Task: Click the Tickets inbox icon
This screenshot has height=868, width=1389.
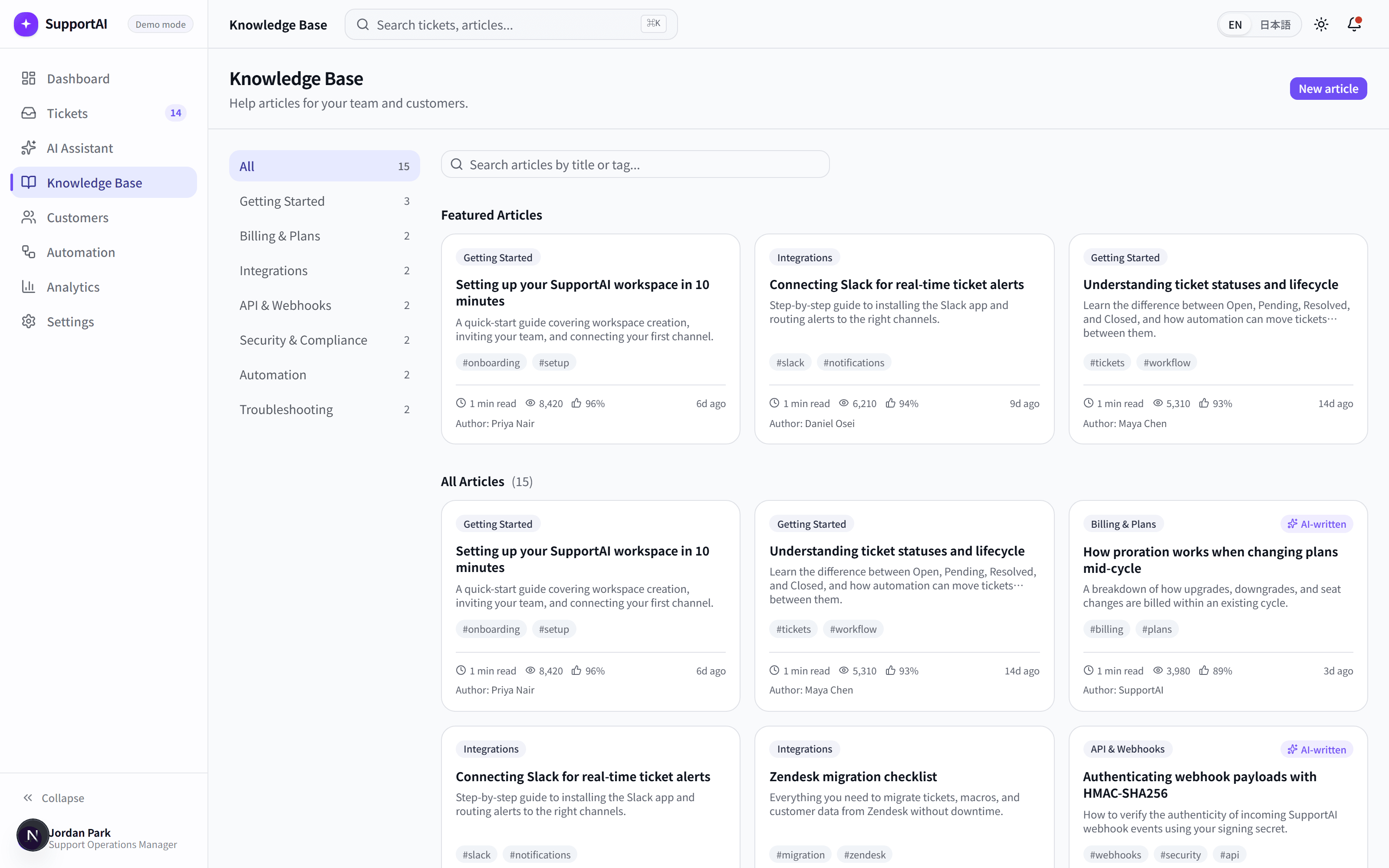Action: coord(29,113)
